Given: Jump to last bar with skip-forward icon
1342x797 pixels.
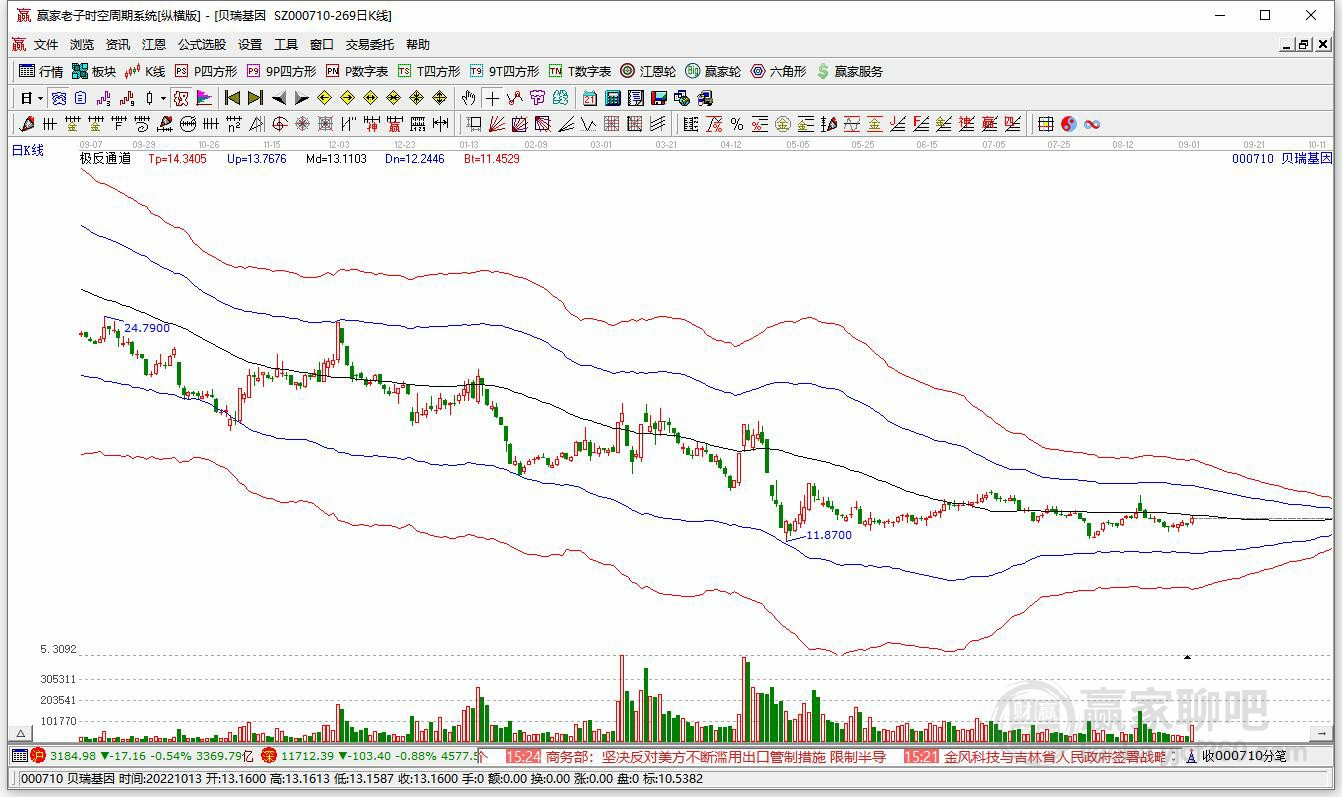Looking at the screenshot, I should [x=255, y=98].
